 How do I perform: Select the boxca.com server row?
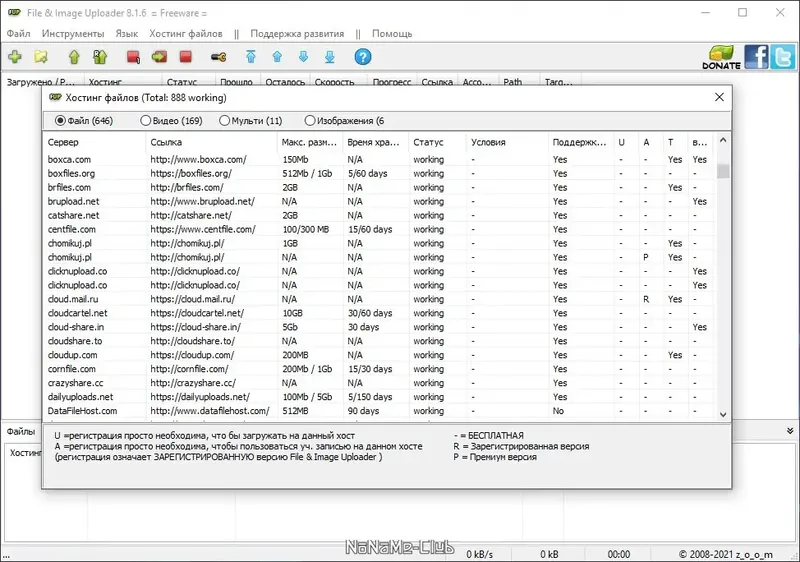pos(378,160)
